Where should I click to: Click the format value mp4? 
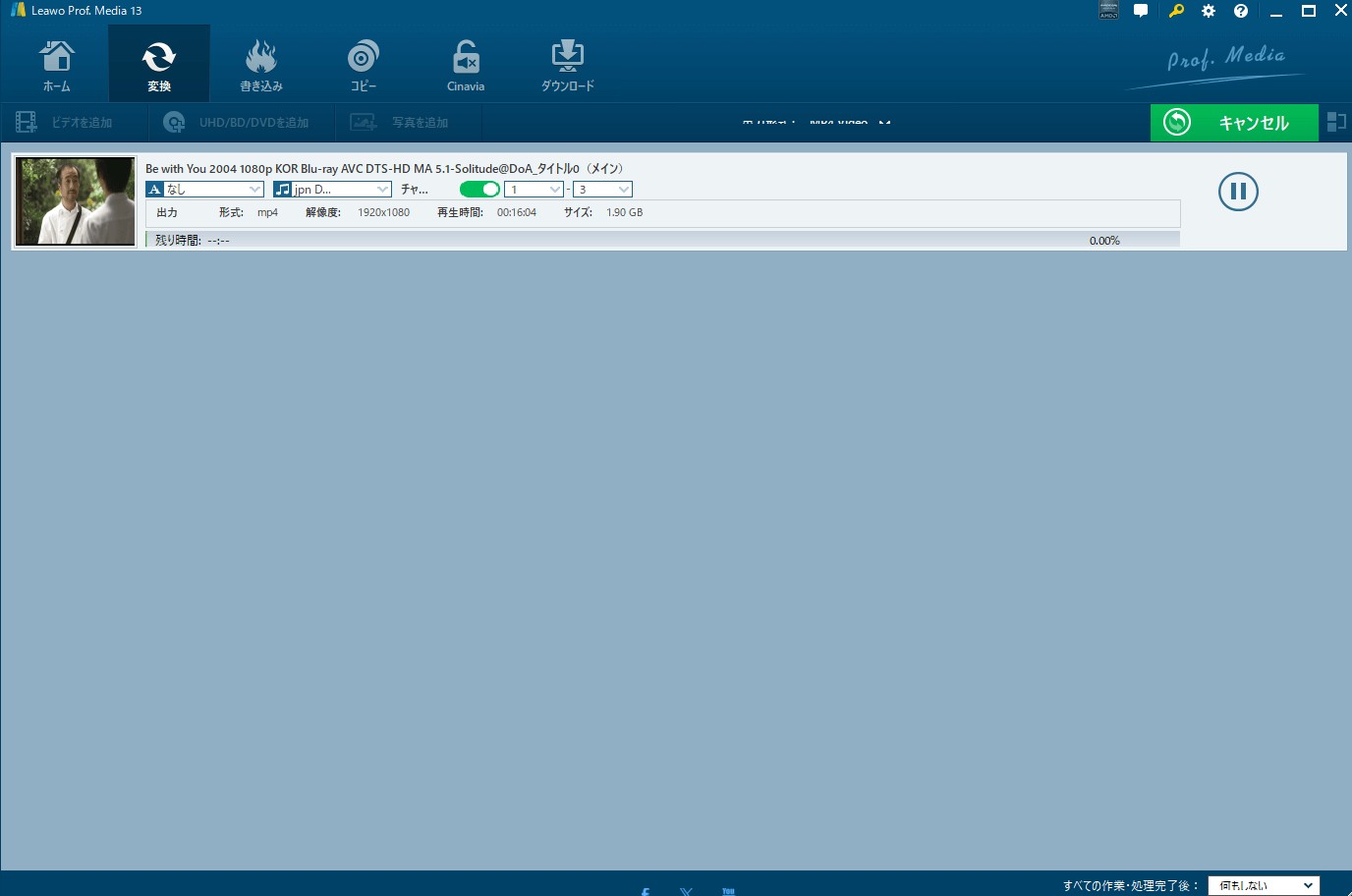click(267, 212)
